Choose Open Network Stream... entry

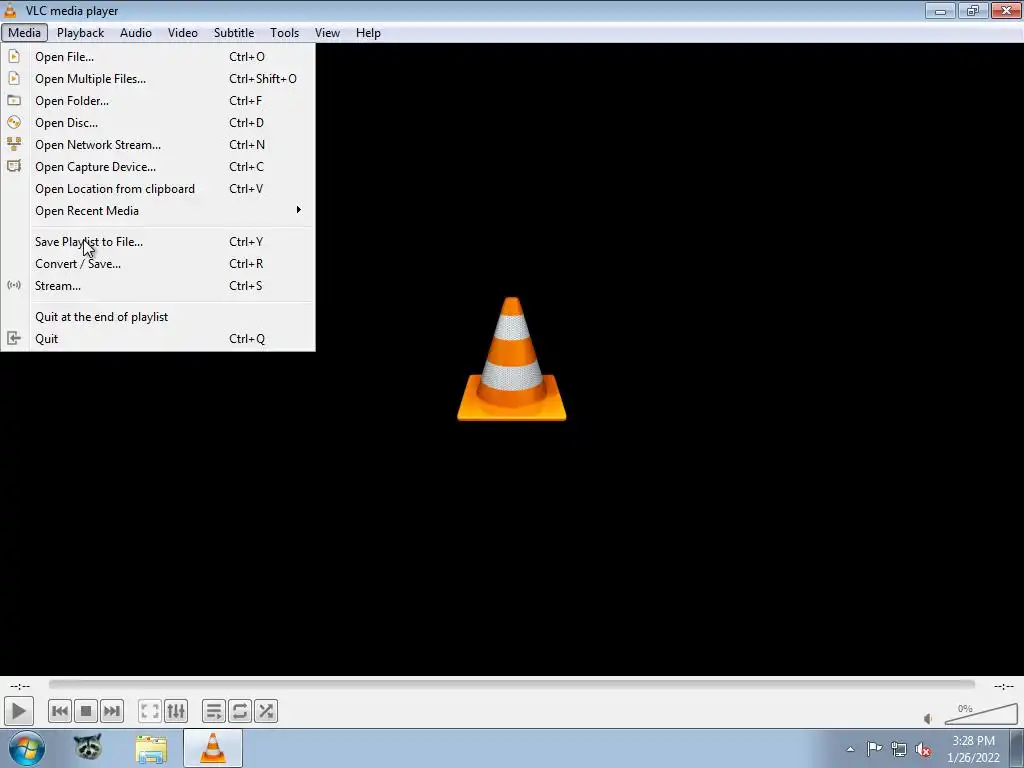click(158, 144)
